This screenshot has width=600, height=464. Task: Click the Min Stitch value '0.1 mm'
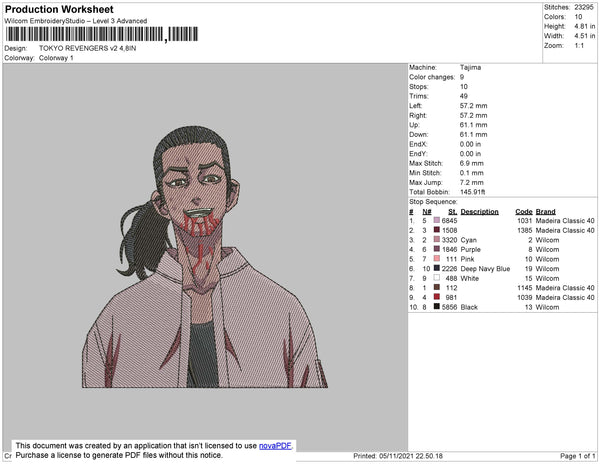471,173
